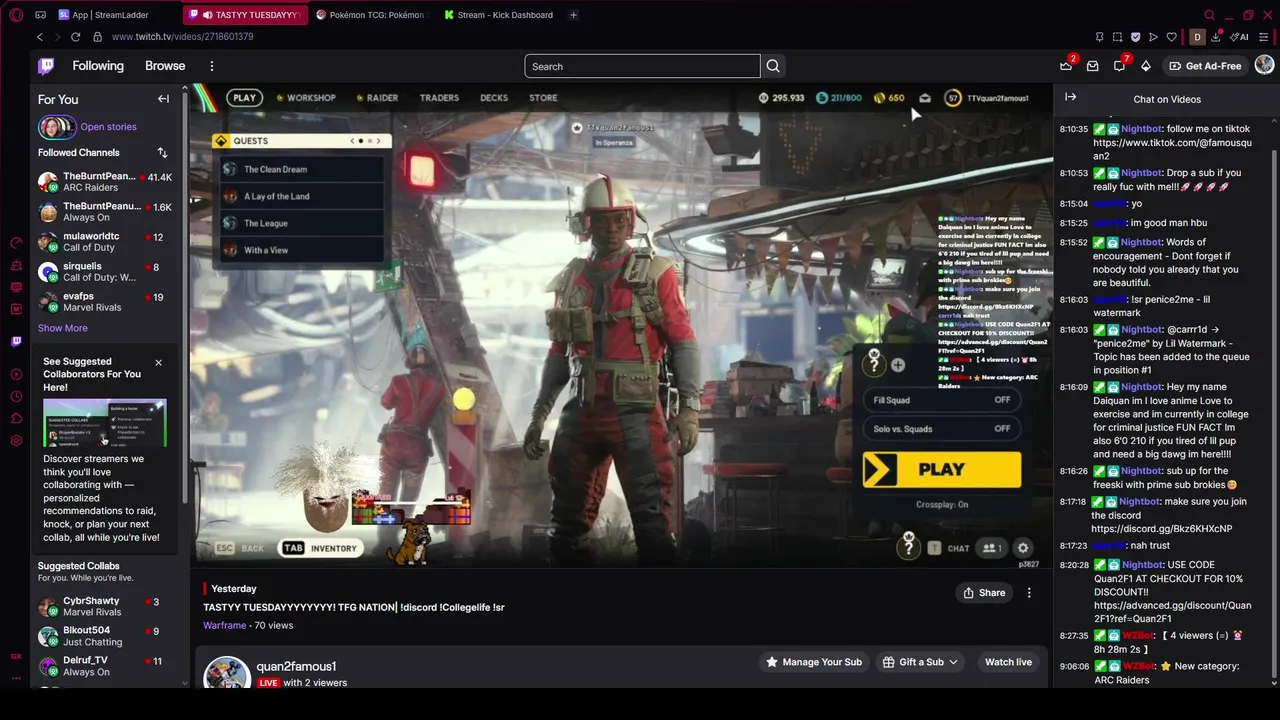This screenshot has height=720, width=1280.
Task: Open the Warframe category link
Action: 224,625
